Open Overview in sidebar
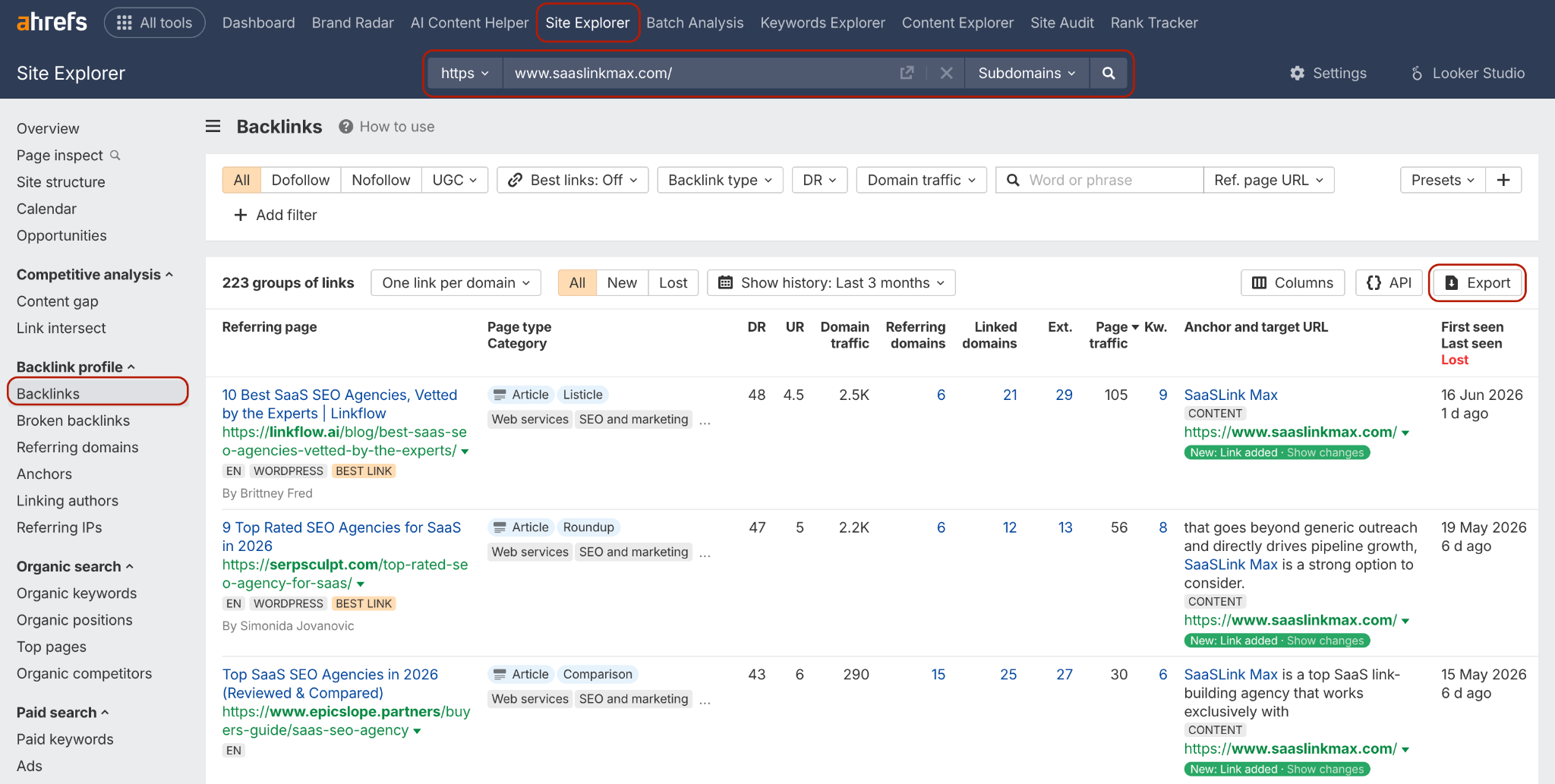 coord(48,128)
